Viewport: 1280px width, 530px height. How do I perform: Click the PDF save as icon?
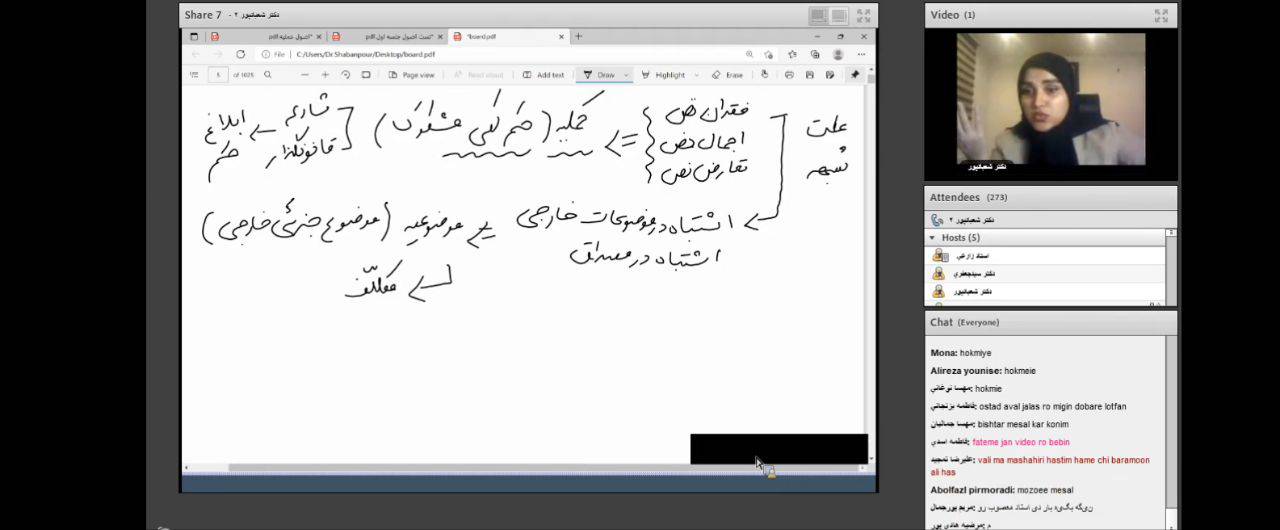pos(830,75)
